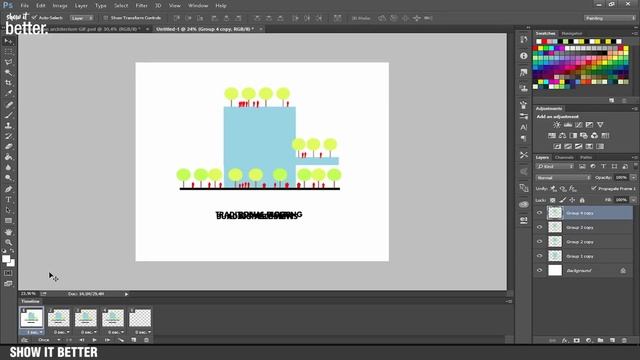
Task: Lock layer position icon
Action: 572,200
